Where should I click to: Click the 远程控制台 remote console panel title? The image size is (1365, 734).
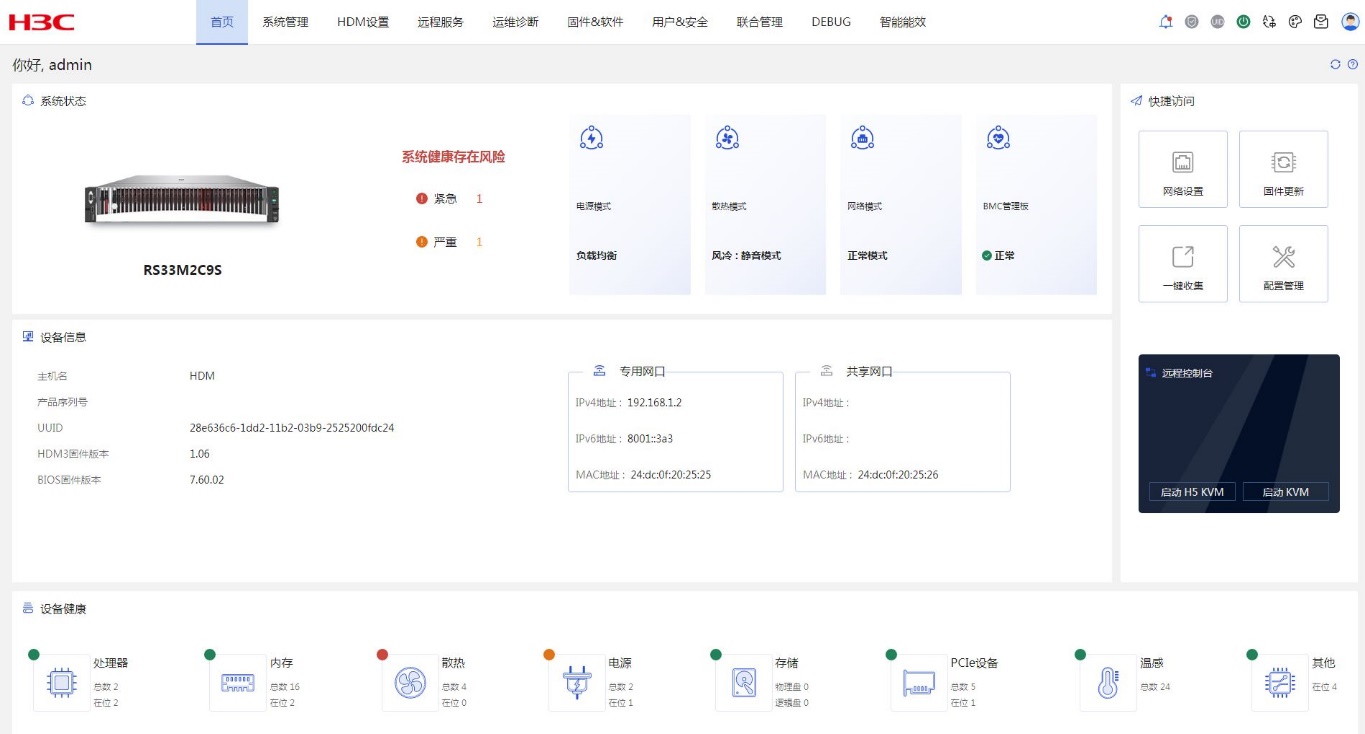click(1187, 373)
